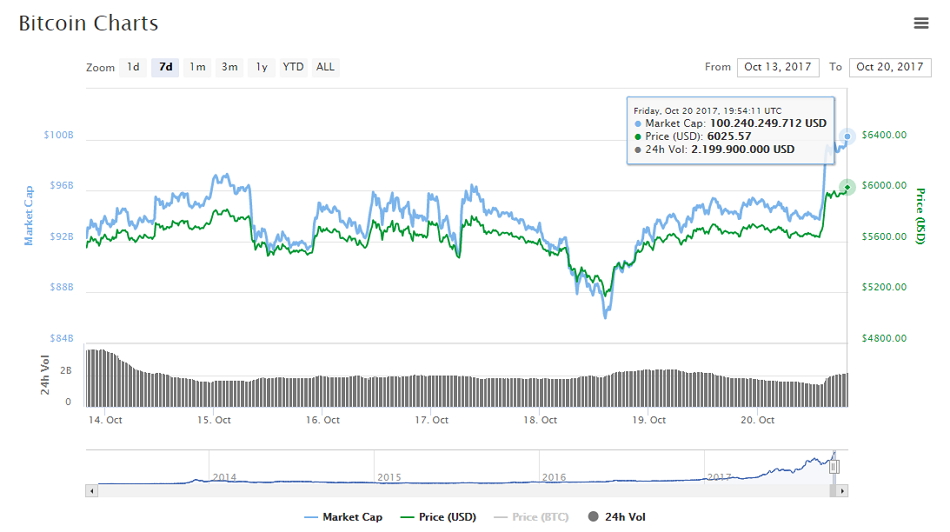Click the 15. Oct date label
Screen dimensions: 950x532
coord(214,420)
